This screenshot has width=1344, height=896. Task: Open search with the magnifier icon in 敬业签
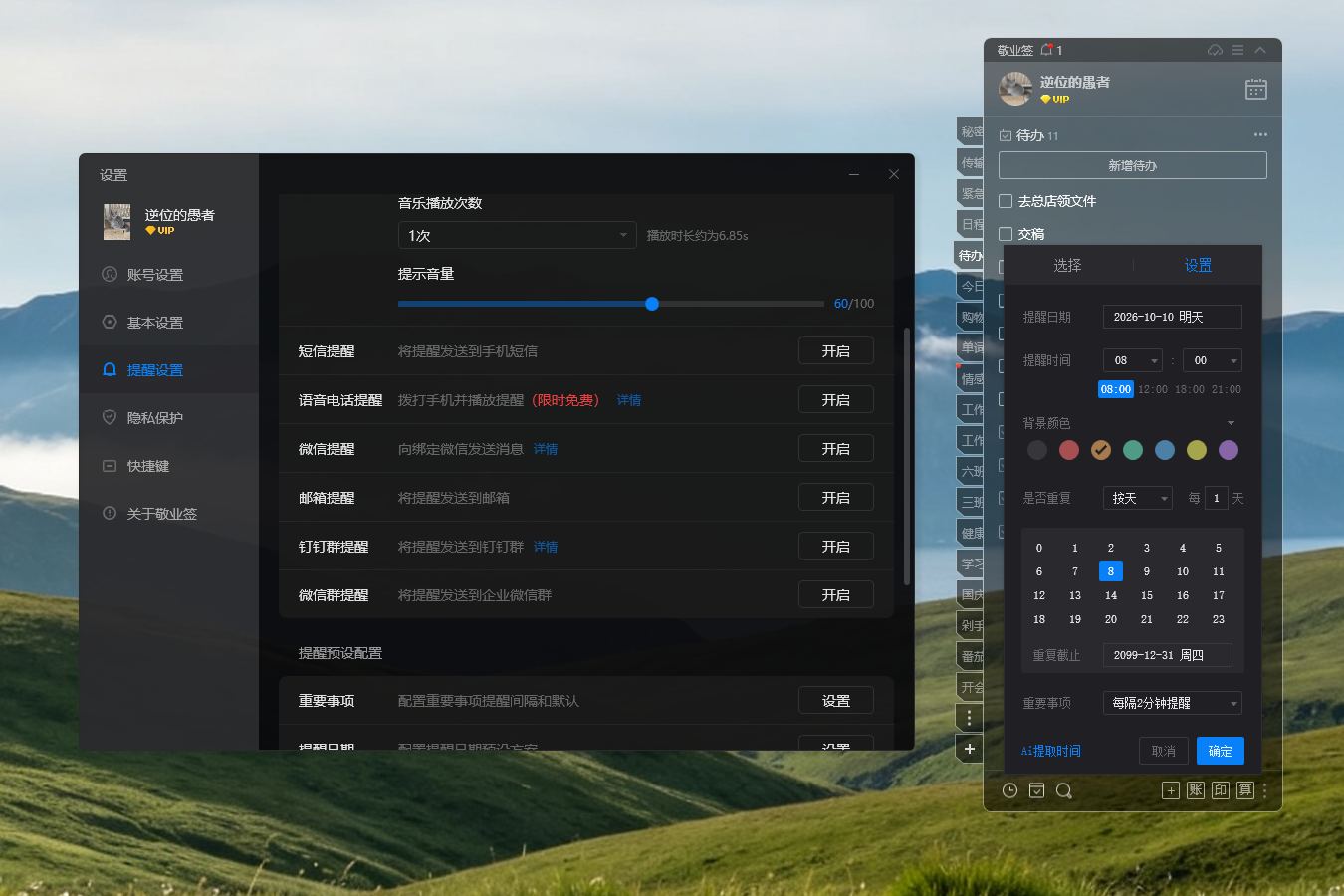point(1064,790)
